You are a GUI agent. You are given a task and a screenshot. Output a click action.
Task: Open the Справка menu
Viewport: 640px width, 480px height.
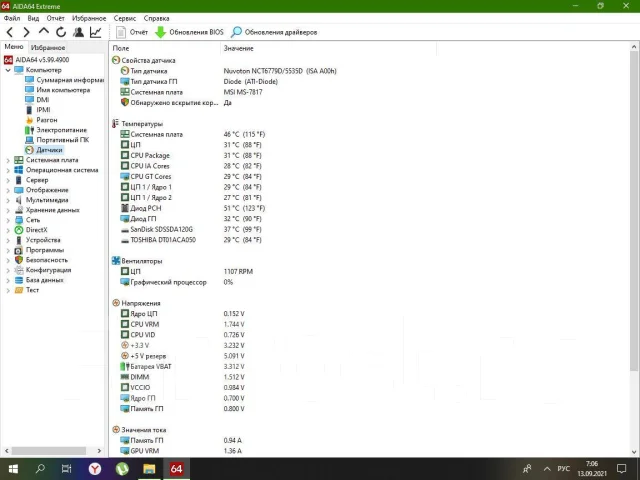point(156,18)
